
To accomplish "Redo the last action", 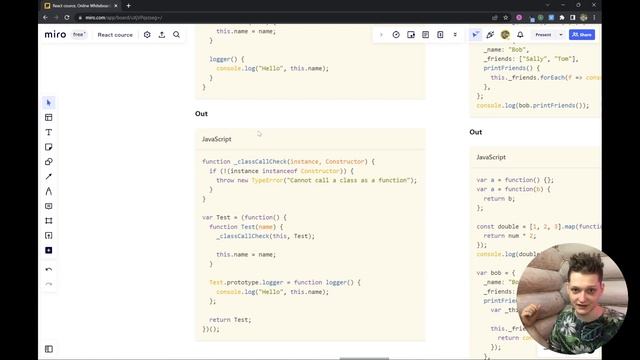I will tap(49, 284).
